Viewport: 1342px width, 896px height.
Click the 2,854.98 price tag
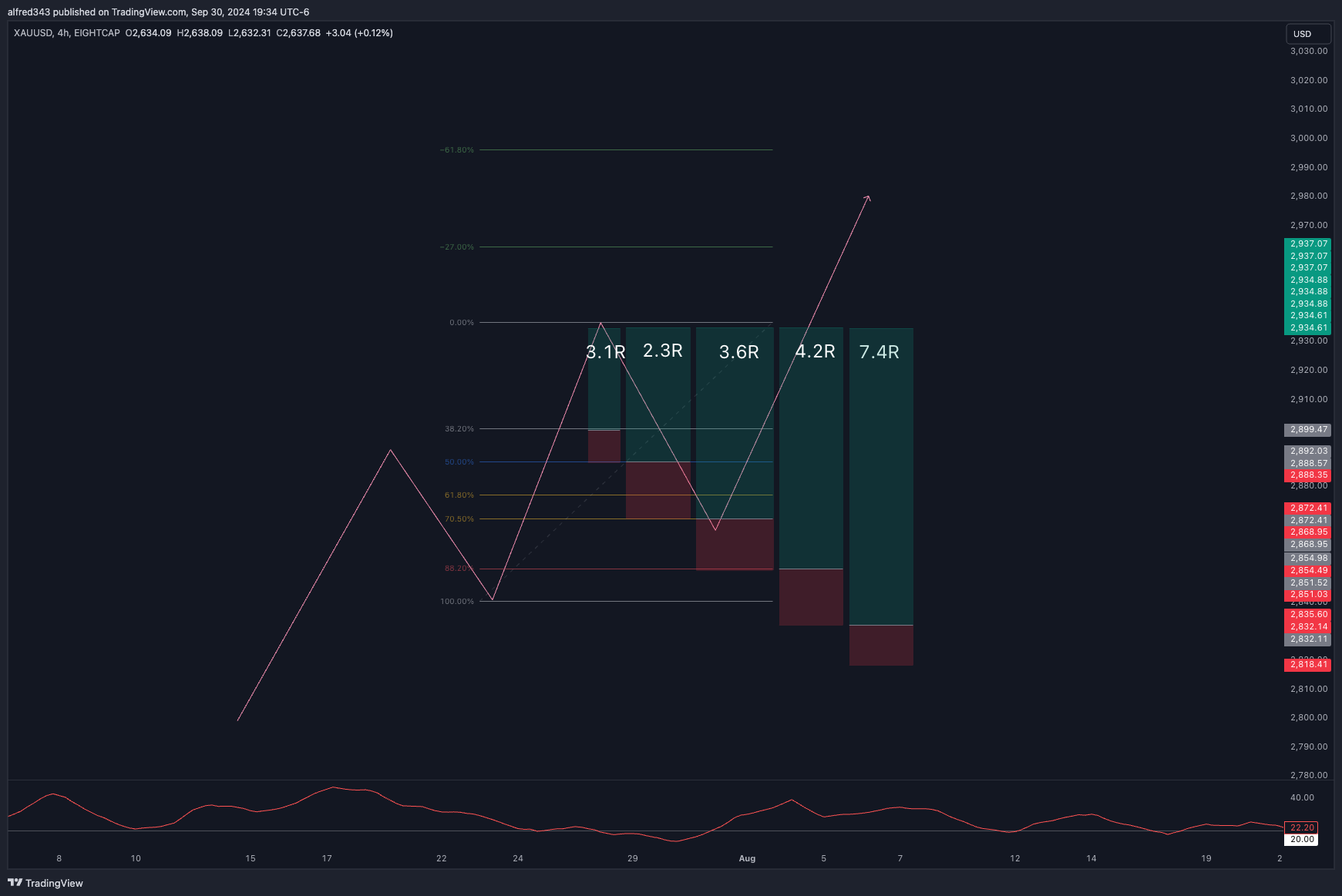[x=1307, y=559]
